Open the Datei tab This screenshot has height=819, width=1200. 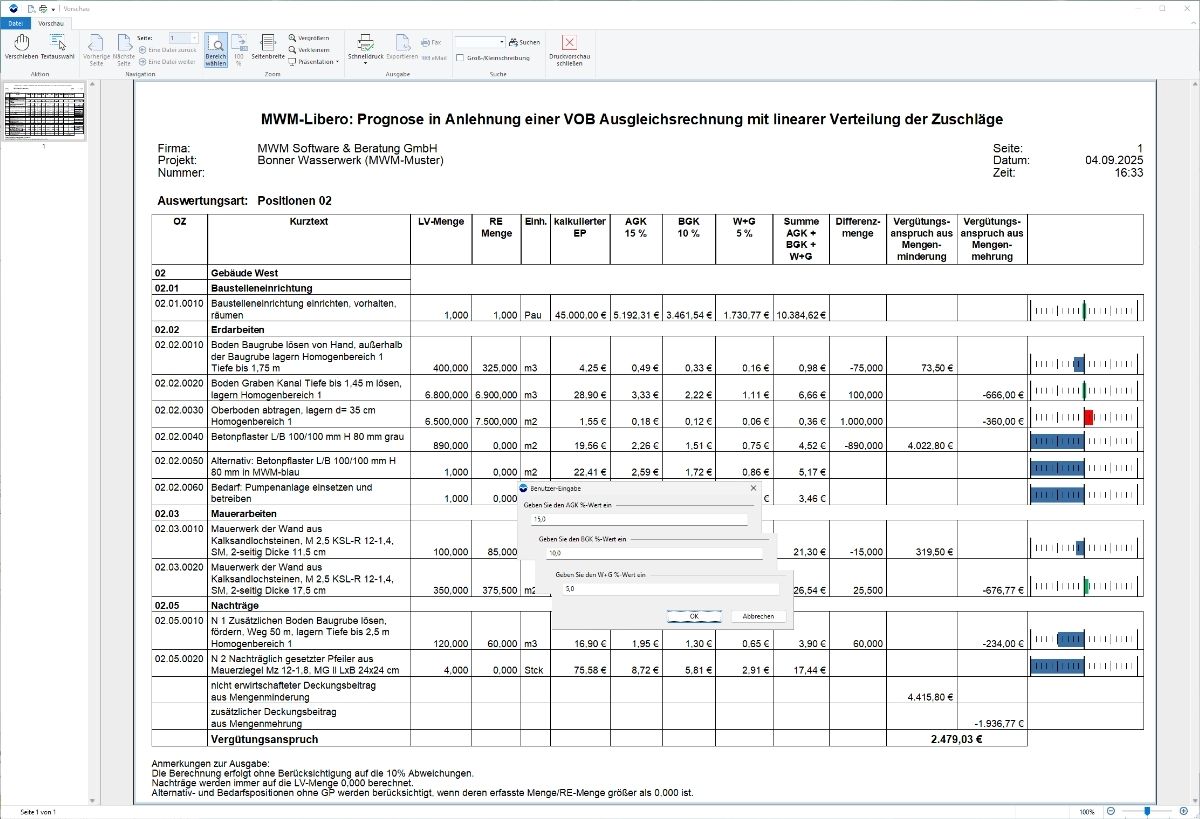coord(16,21)
